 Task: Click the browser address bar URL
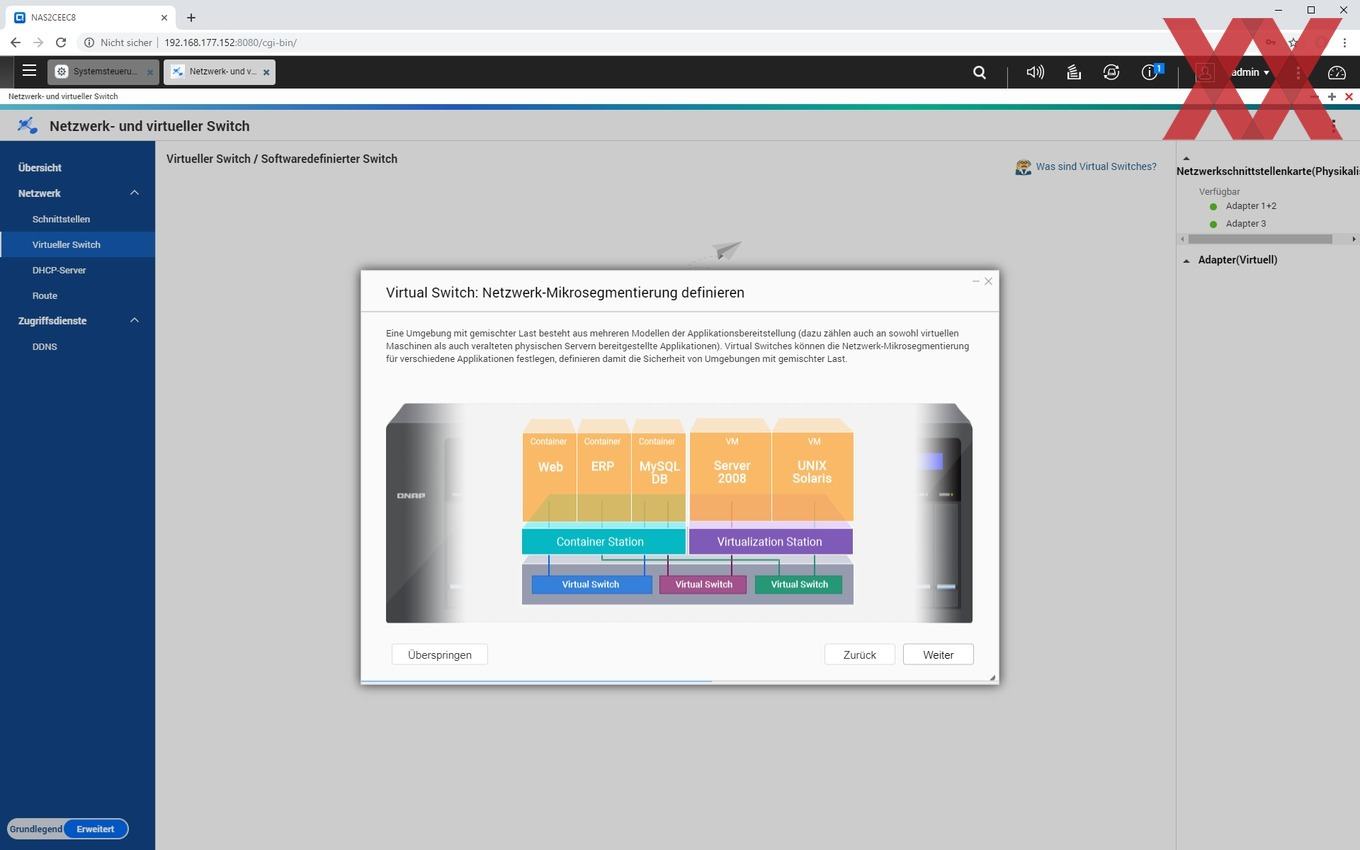tap(231, 42)
